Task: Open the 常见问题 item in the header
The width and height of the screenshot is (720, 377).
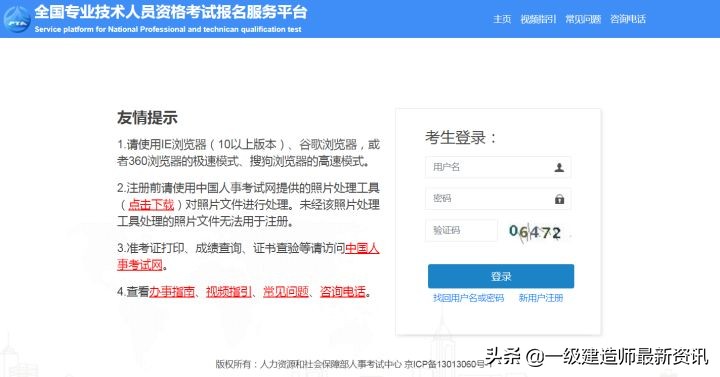Action: [583, 19]
